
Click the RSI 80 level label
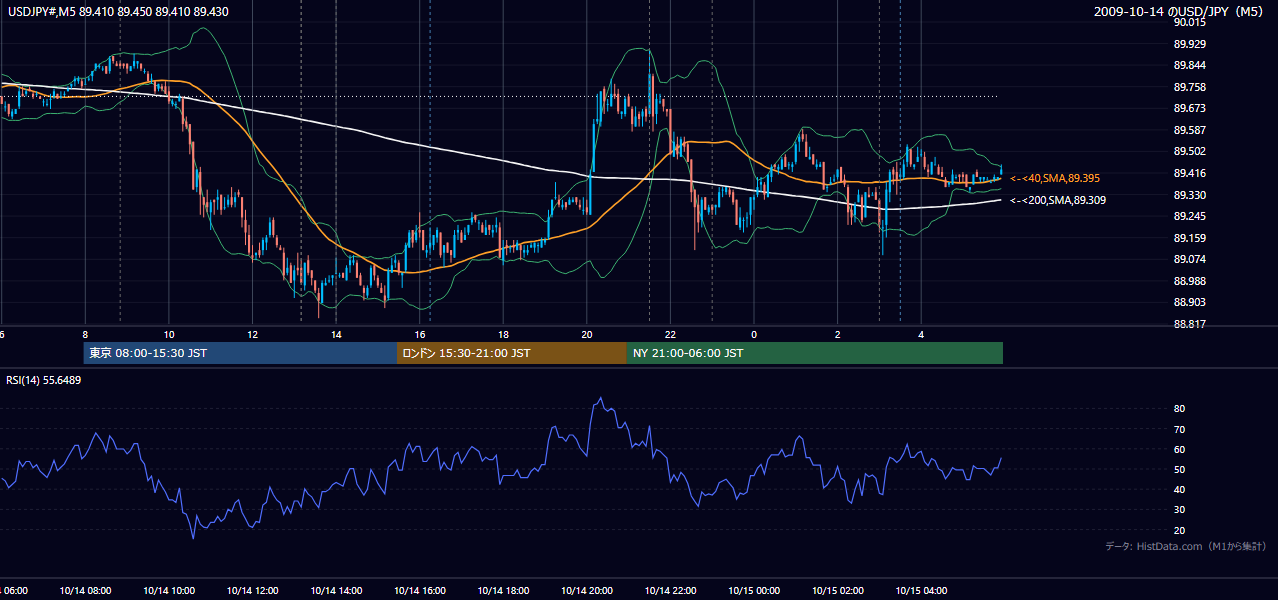(1179, 409)
